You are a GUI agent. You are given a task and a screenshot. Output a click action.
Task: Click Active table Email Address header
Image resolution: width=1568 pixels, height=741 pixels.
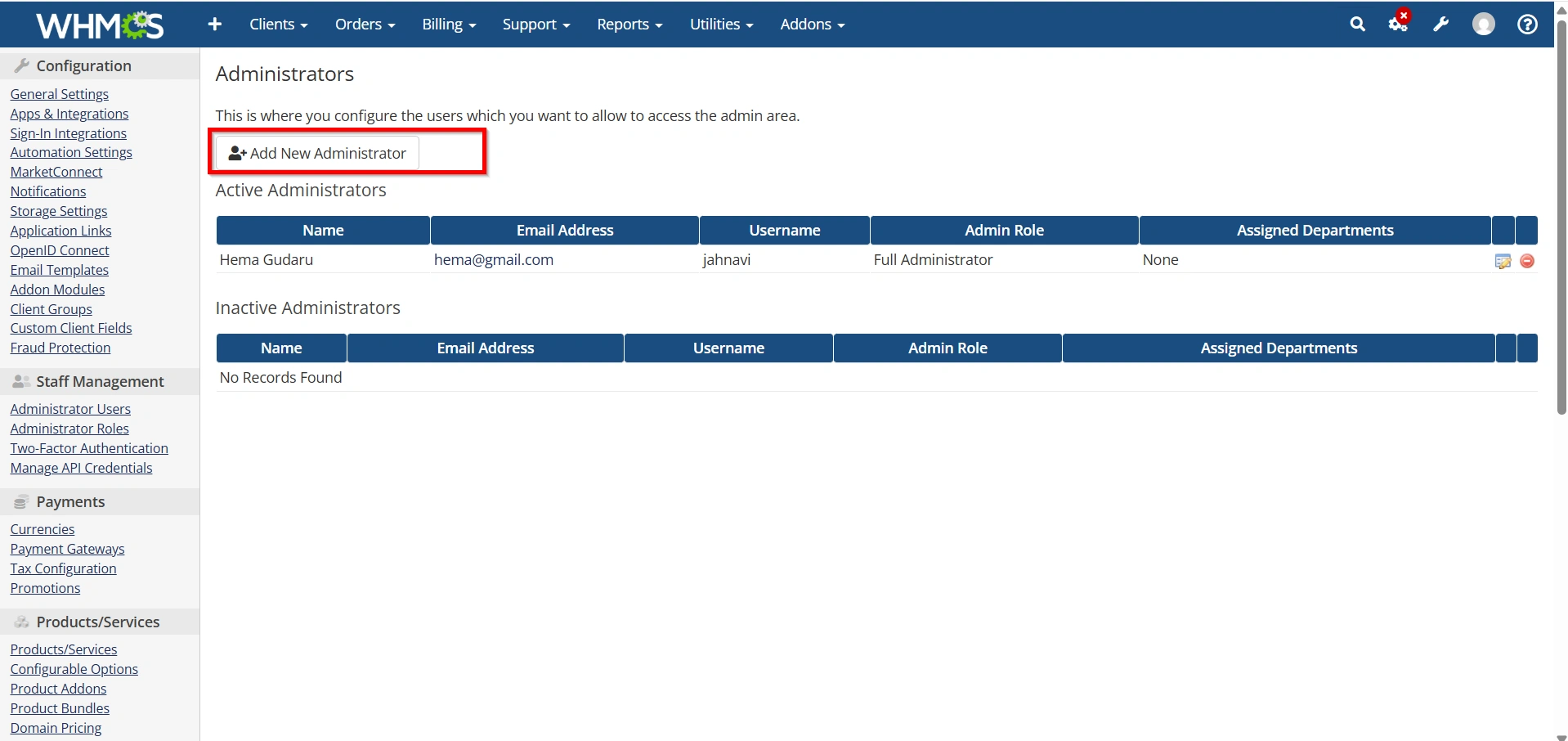coord(565,231)
